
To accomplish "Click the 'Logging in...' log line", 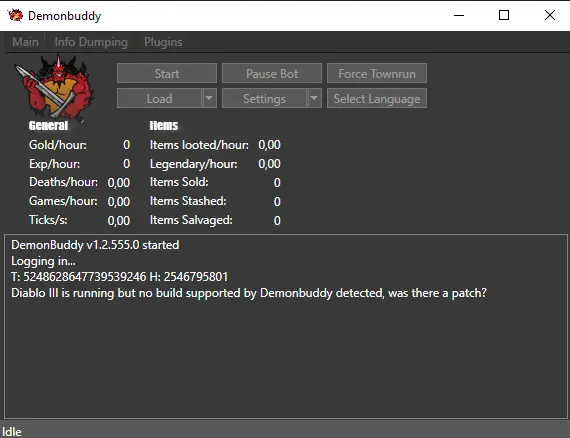I will point(43,261).
